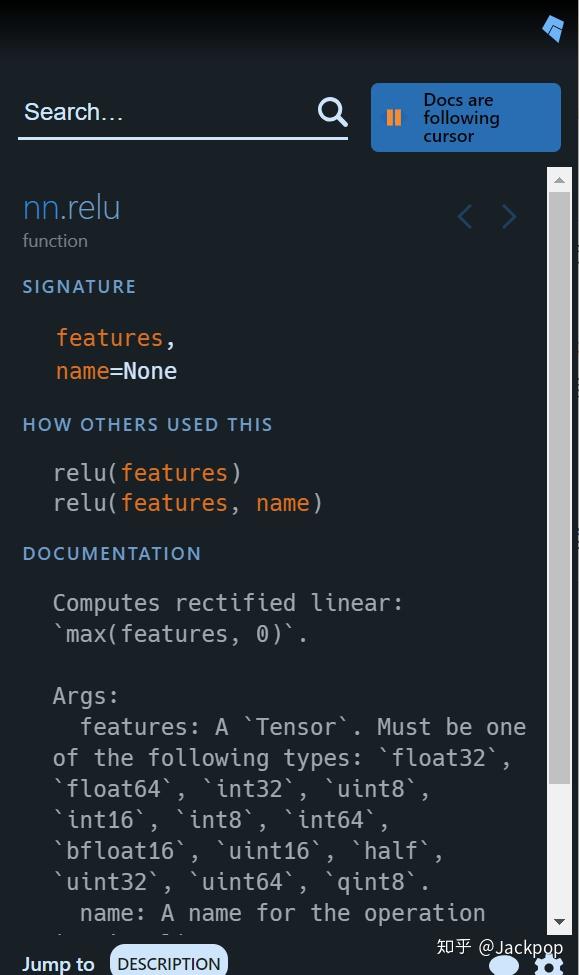This screenshot has height=975, width=579.
Task: Jump to the DESCRIPTION section
Action: point(169,963)
